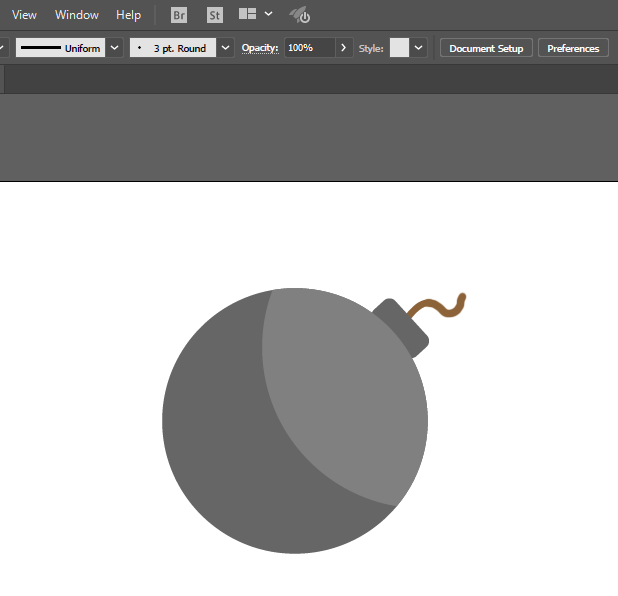Viewport: 618px width, 596px height.
Task: Click the underlined Opacity label
Action: [260, 48]
